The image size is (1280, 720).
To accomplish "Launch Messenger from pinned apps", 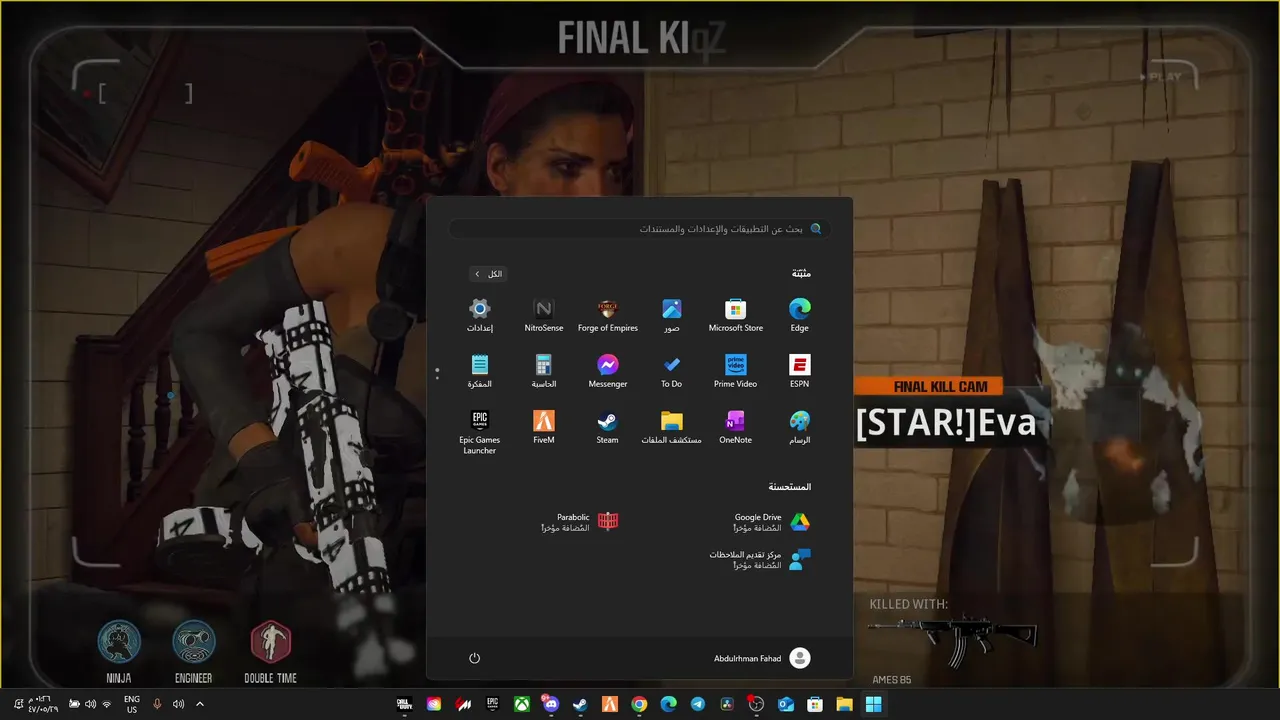I will (607, 371).
